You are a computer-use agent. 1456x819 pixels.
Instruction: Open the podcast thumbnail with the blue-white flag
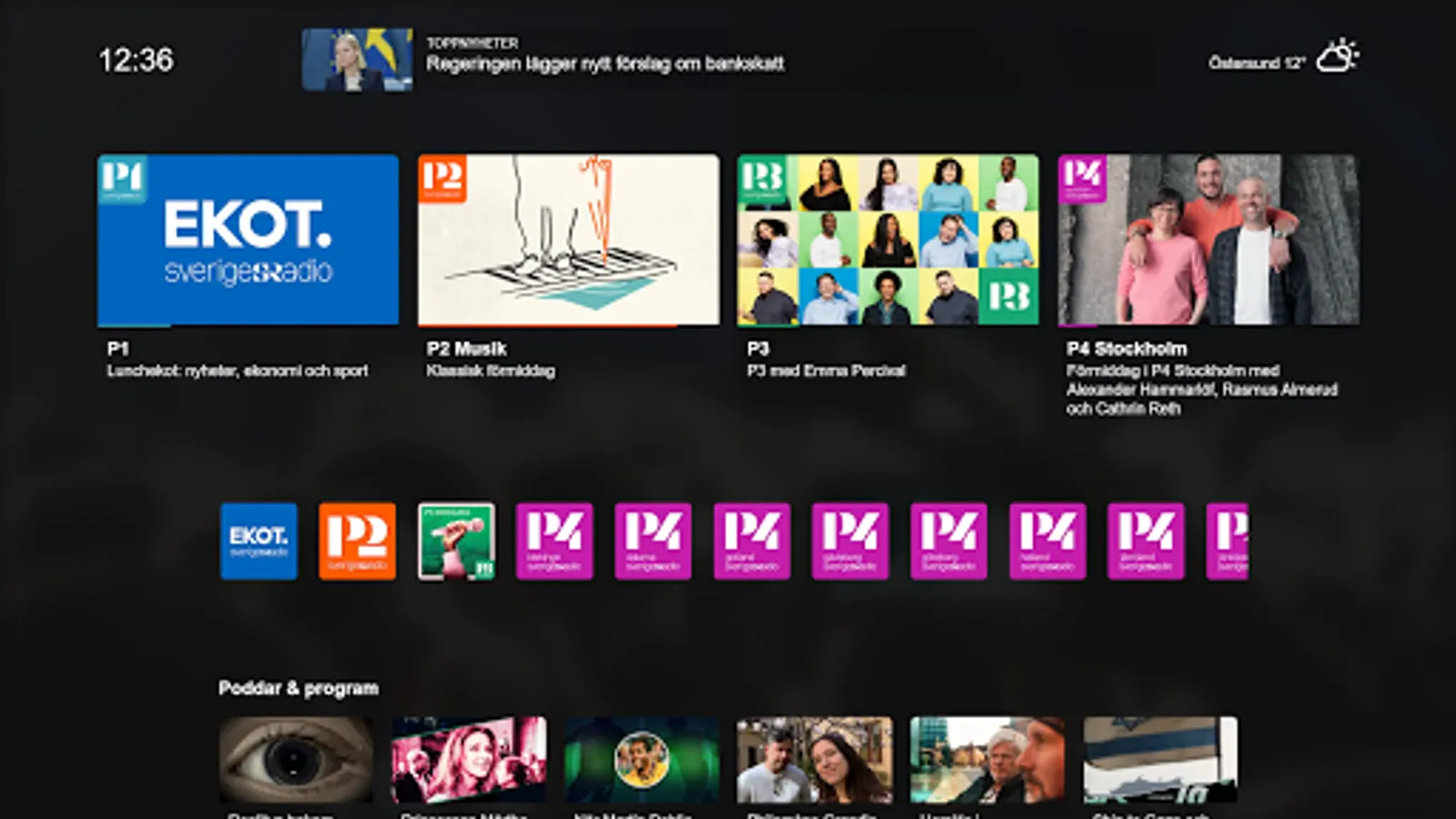(x=1160, y=760)
